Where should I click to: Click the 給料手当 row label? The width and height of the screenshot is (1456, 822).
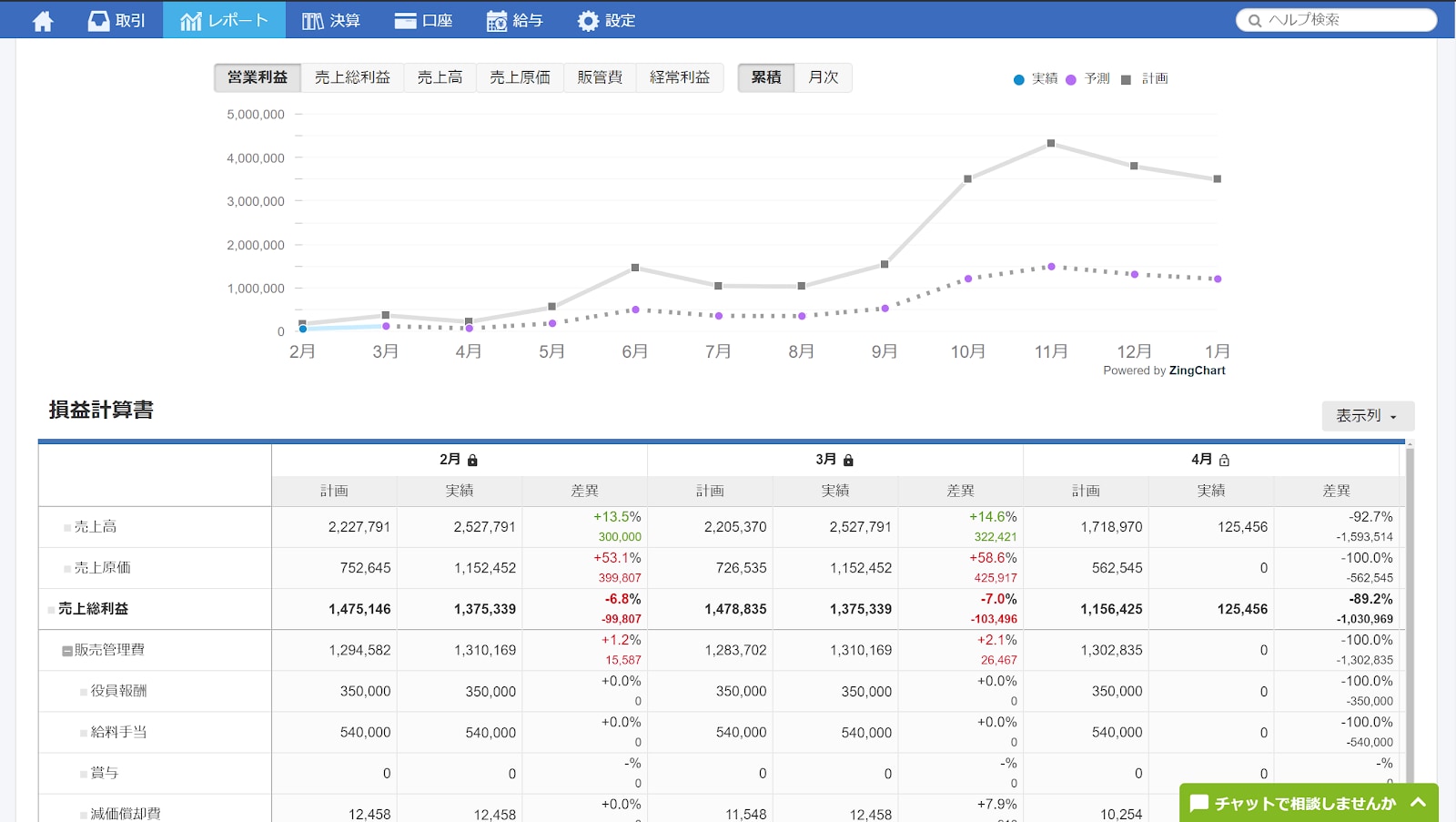click(x=118, y=732)
